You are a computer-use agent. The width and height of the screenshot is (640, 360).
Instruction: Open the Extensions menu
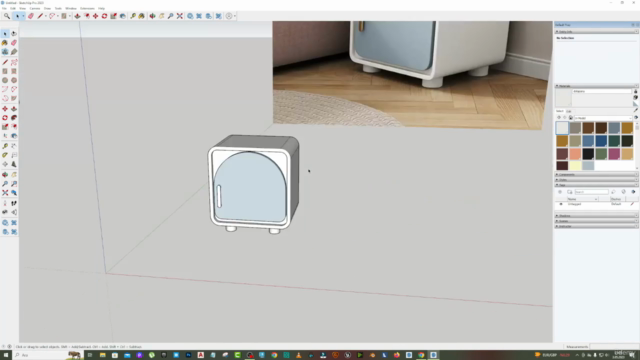point(87,8)
